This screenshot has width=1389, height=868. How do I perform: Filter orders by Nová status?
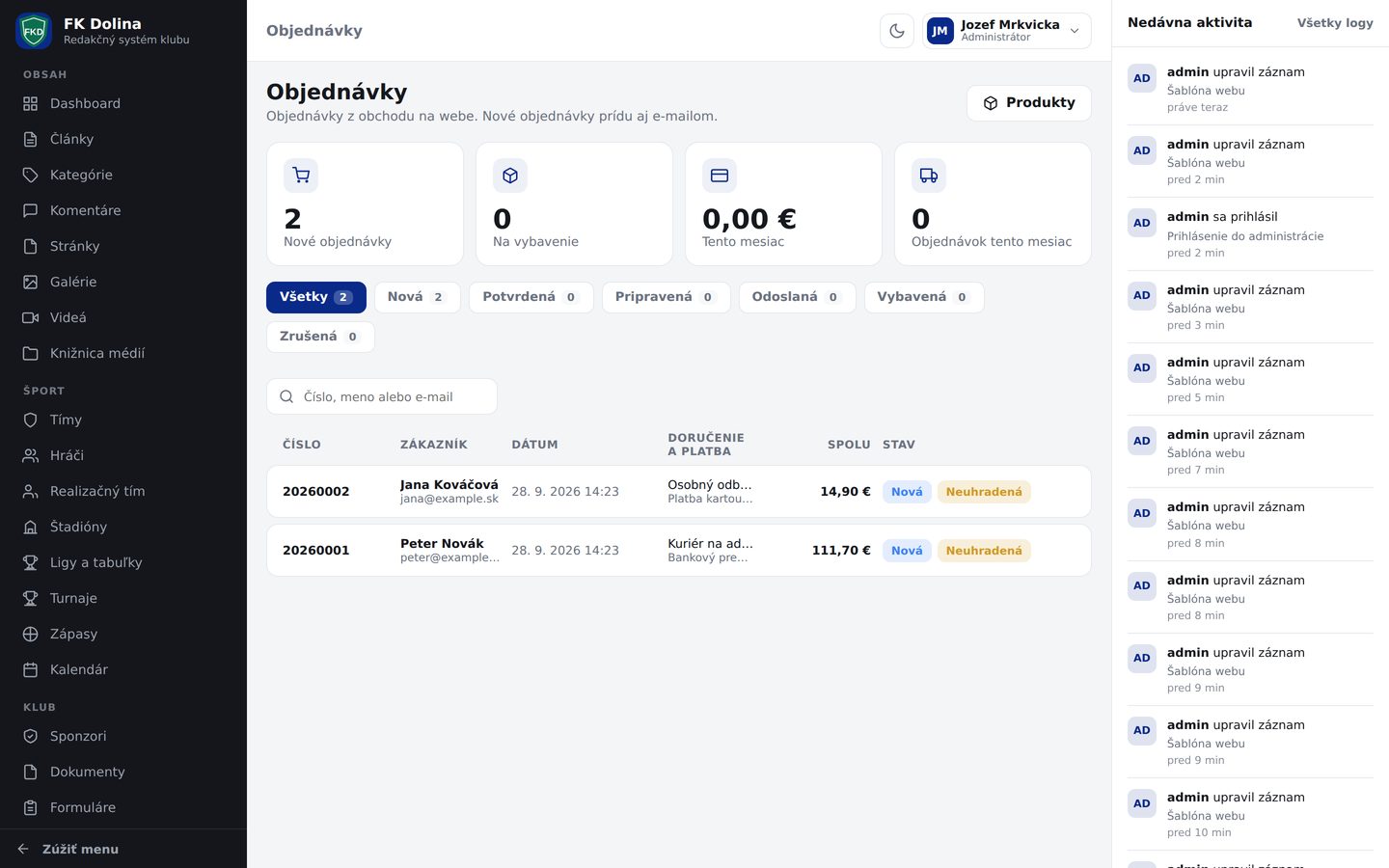pyautogui.click(x=417, y=297)
